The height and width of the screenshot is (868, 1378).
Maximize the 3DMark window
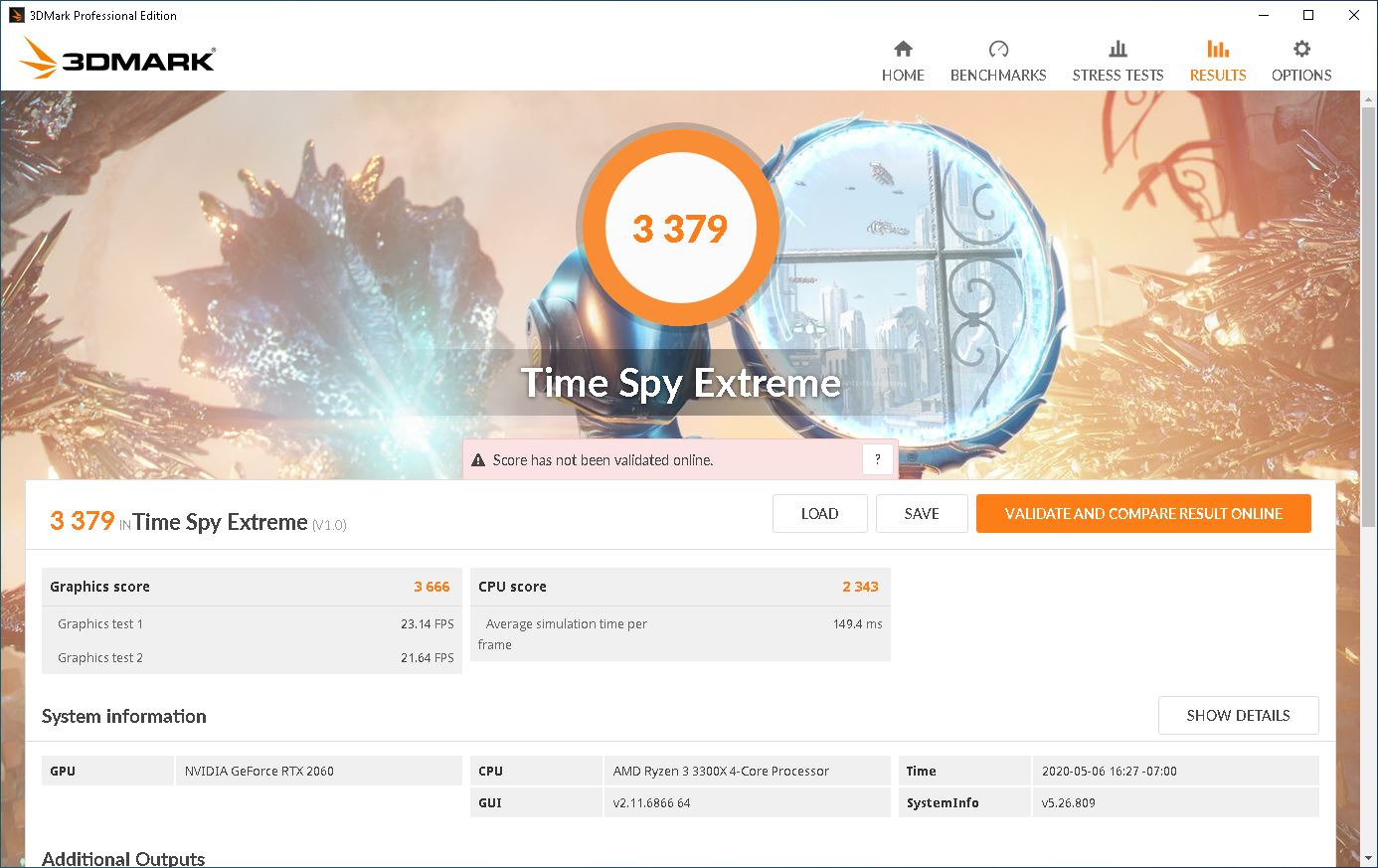click(x=1308, y=15)
